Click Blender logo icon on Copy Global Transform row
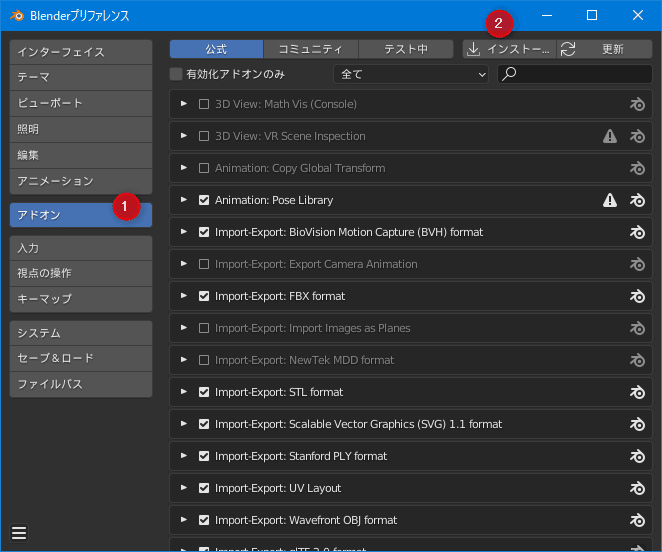The width and height of the screenshot is (662, 552). coord(637,168)
